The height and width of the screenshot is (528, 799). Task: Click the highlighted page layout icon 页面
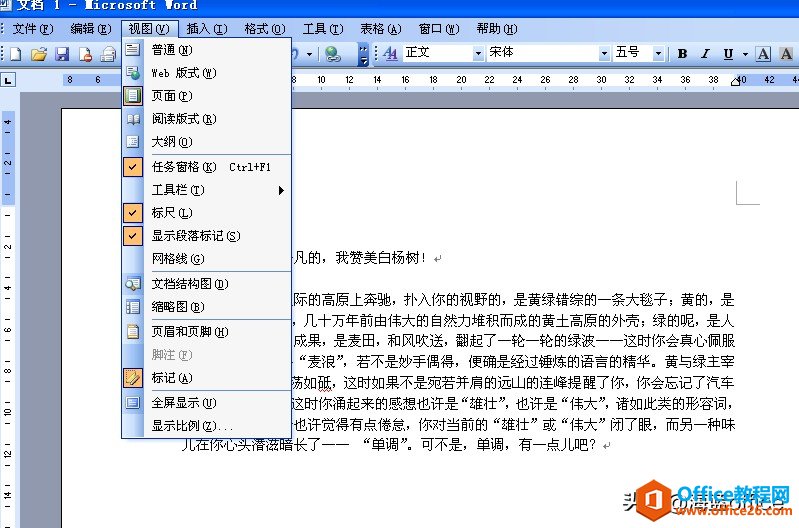tap(133, 95)
